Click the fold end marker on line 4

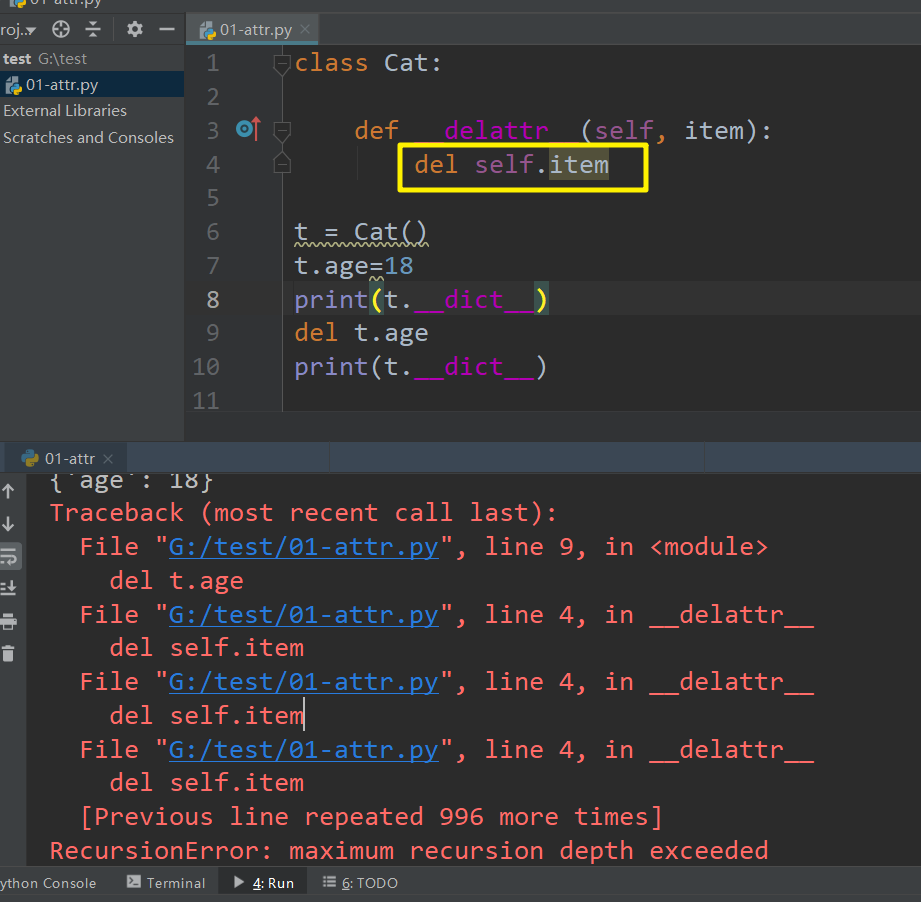pos(282,164)
